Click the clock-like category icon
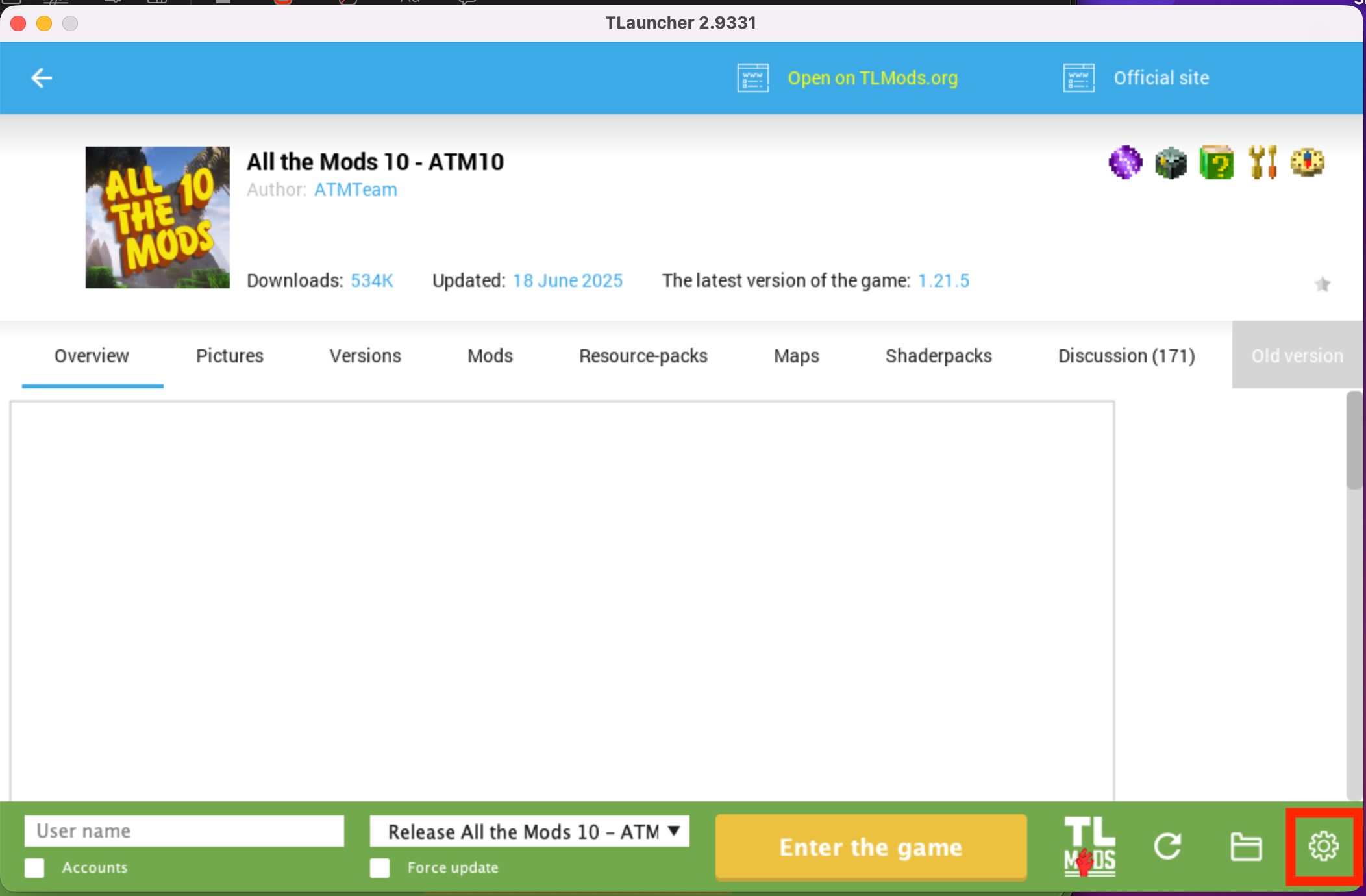This screenshot has width=1366, height=896. tap(1308, 162)
